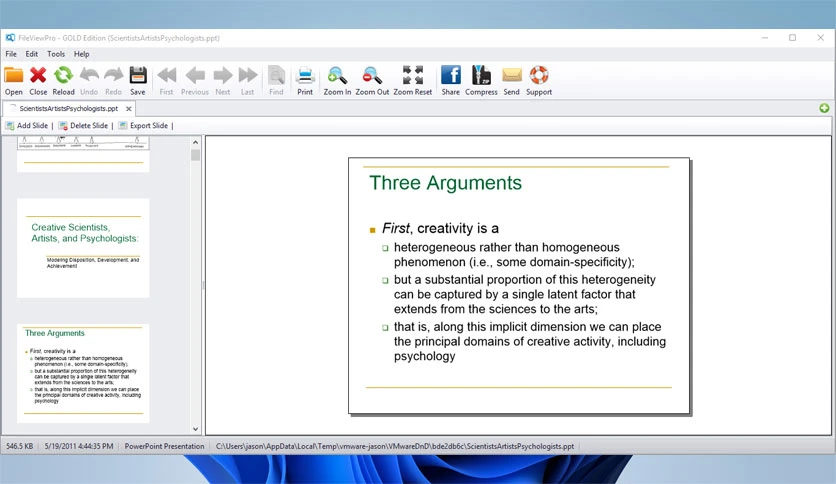Click the Send envelope icon

pos(512,76)
